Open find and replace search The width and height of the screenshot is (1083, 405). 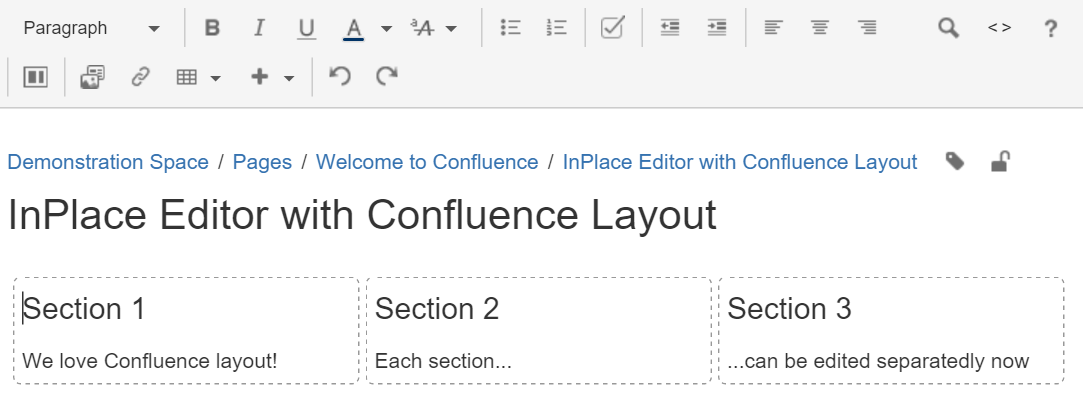948,28
